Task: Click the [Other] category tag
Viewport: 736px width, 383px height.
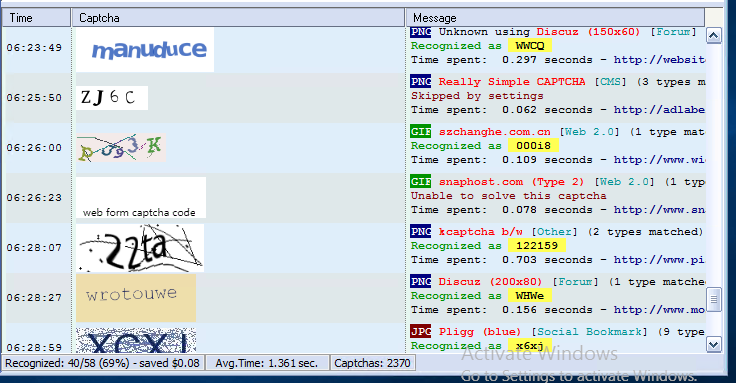Action: tap(554, 232)
